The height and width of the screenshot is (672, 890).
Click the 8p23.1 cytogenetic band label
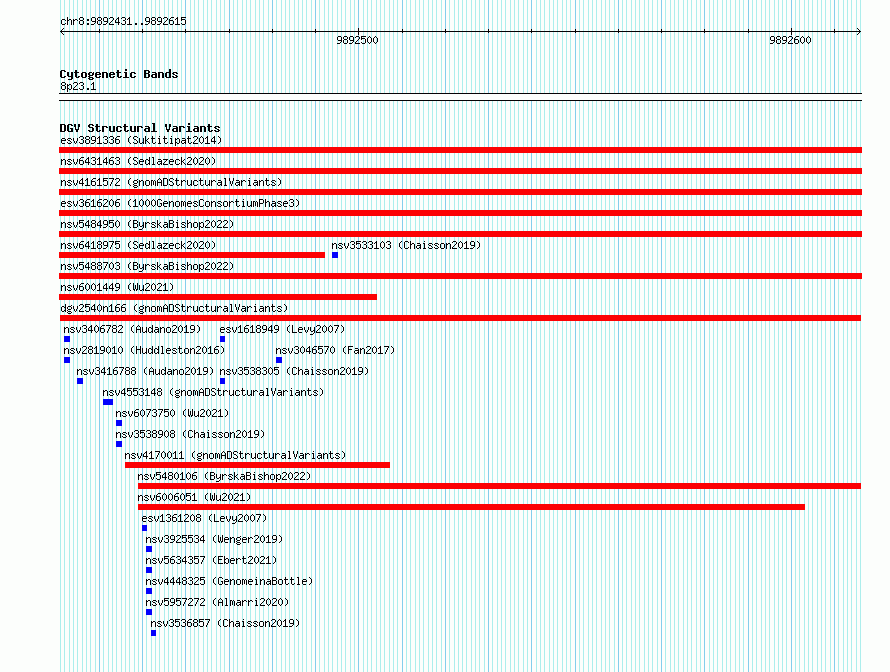(78, 86)
